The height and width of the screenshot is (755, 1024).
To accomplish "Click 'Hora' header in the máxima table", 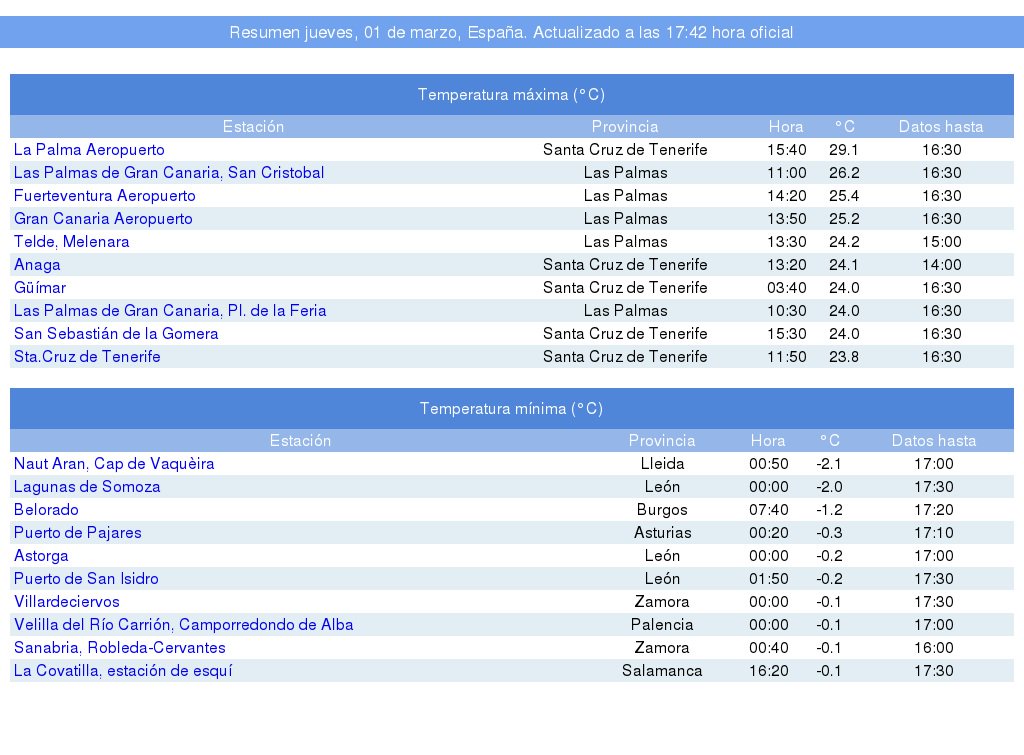I will coord(786,127).
